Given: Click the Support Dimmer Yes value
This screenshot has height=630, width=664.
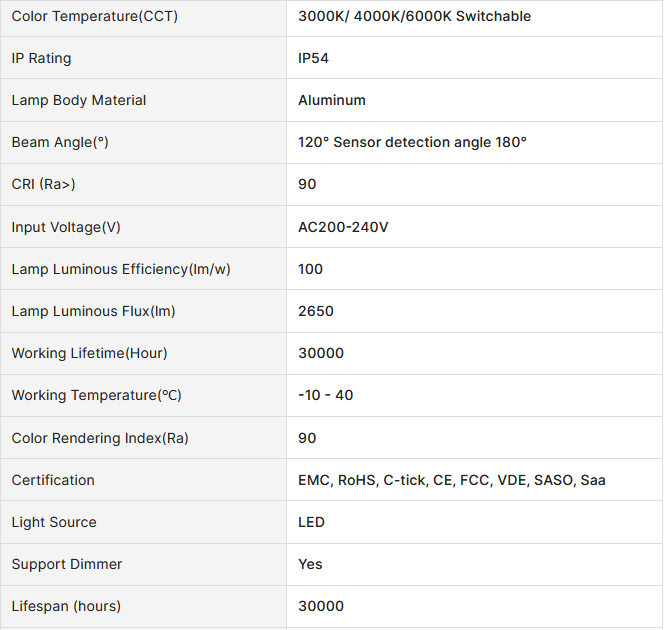Looking at the screenshot, I should (310, 564).
